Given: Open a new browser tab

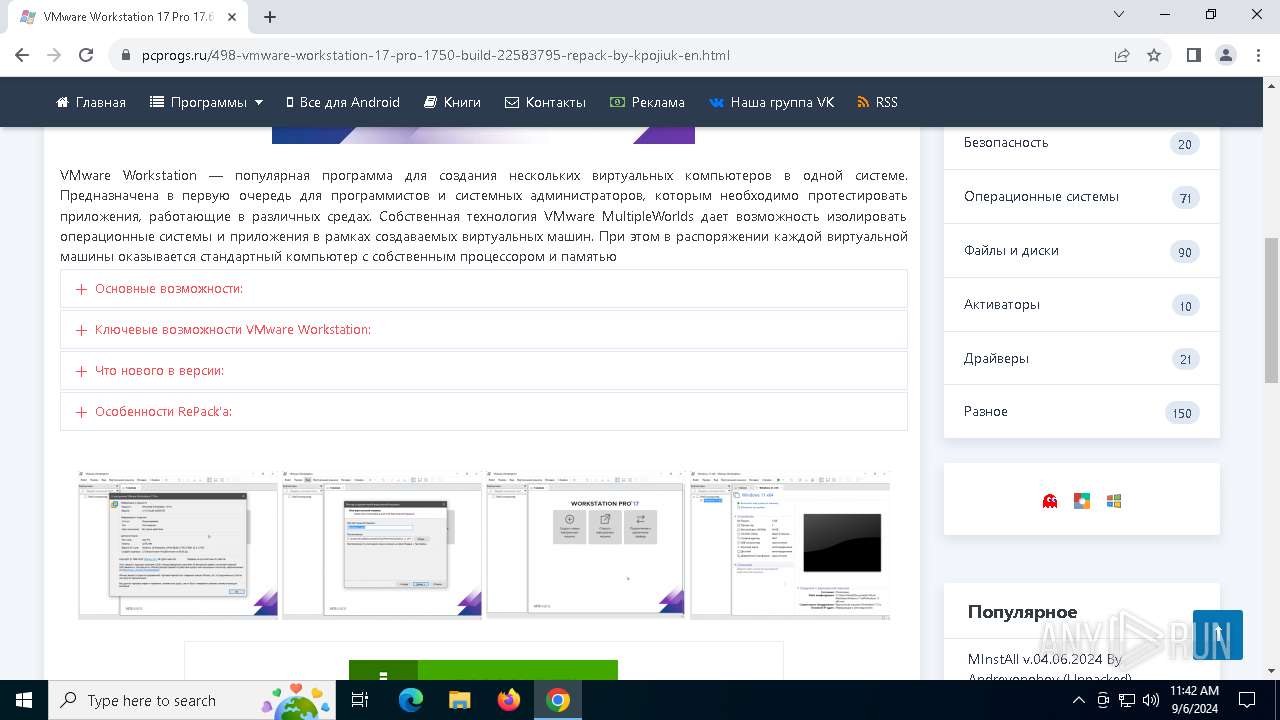Looking at the screenshot, I should coord(270,16).
